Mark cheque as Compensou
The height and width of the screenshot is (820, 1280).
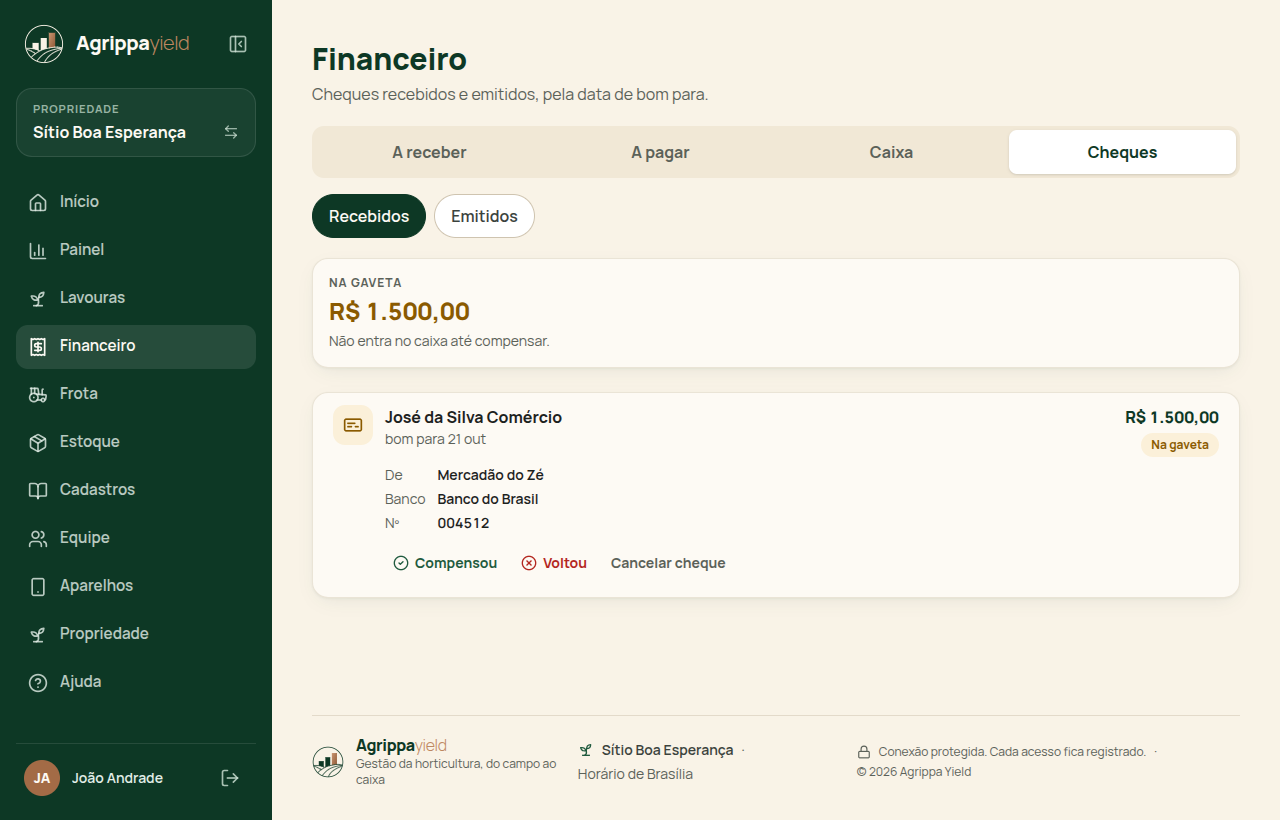[445, 563]
